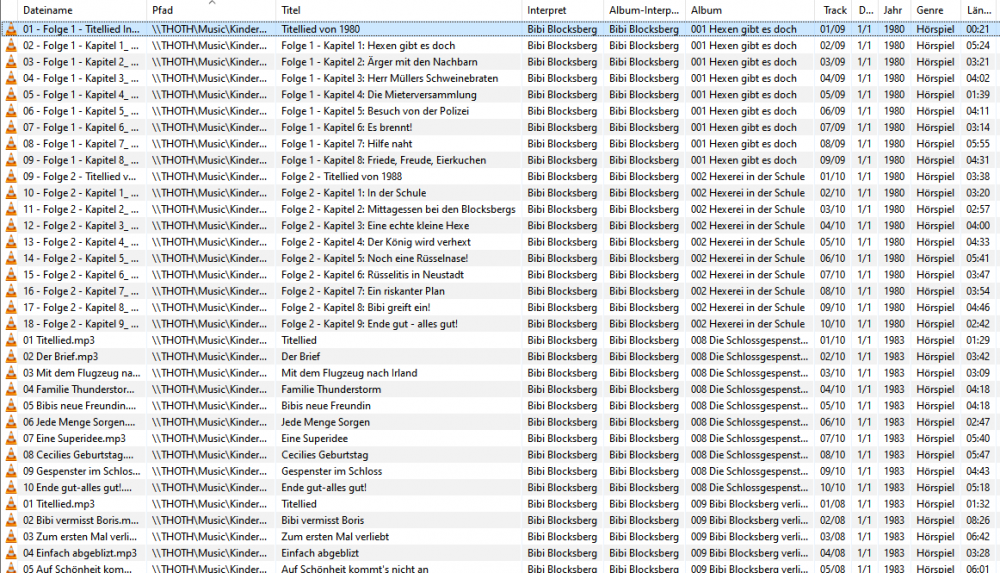Click VLC icon beside '03 Mit dem Flugzeug na...'
This screenshot has width=1000, height=573.
[11, 373]
